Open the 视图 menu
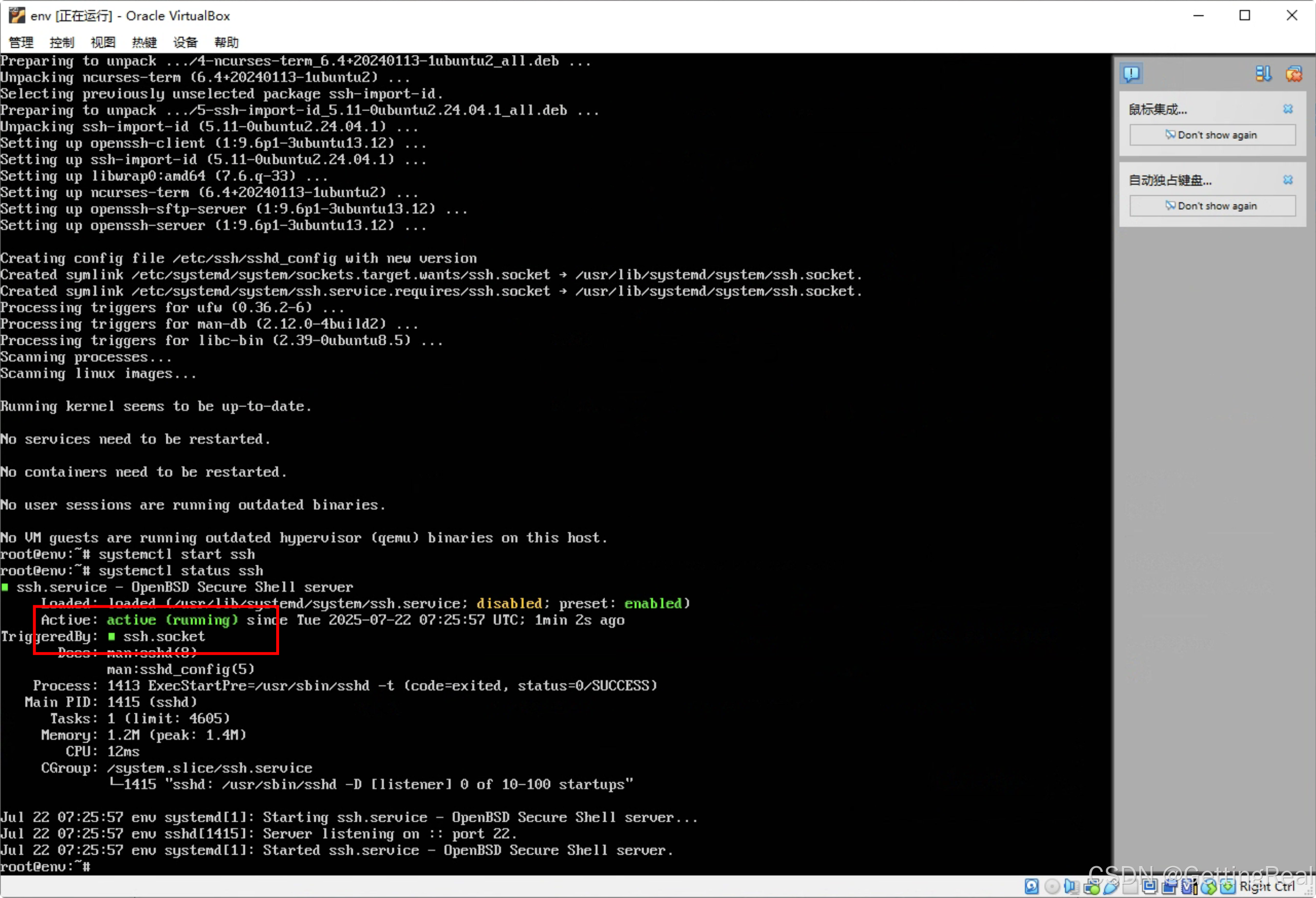 pyautogui.click(x=103, y=42)
